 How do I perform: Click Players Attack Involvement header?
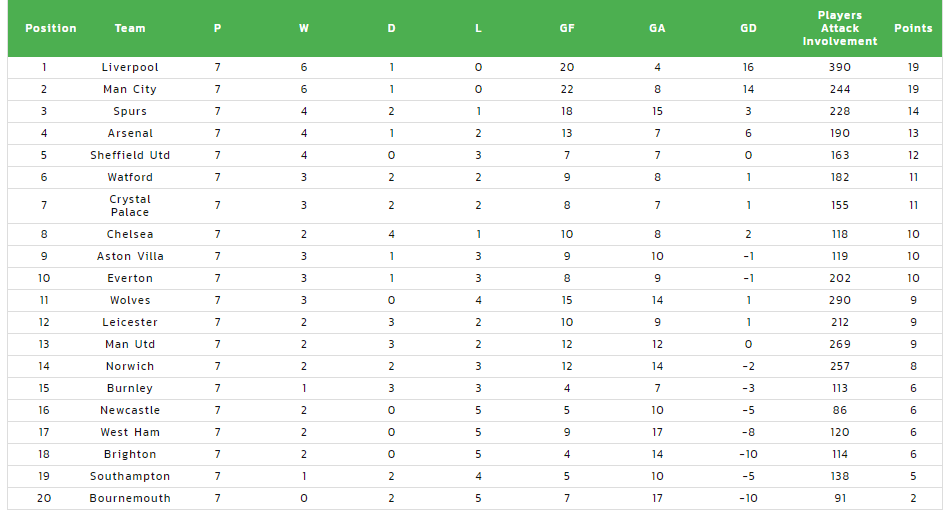(x=839, y=28)
